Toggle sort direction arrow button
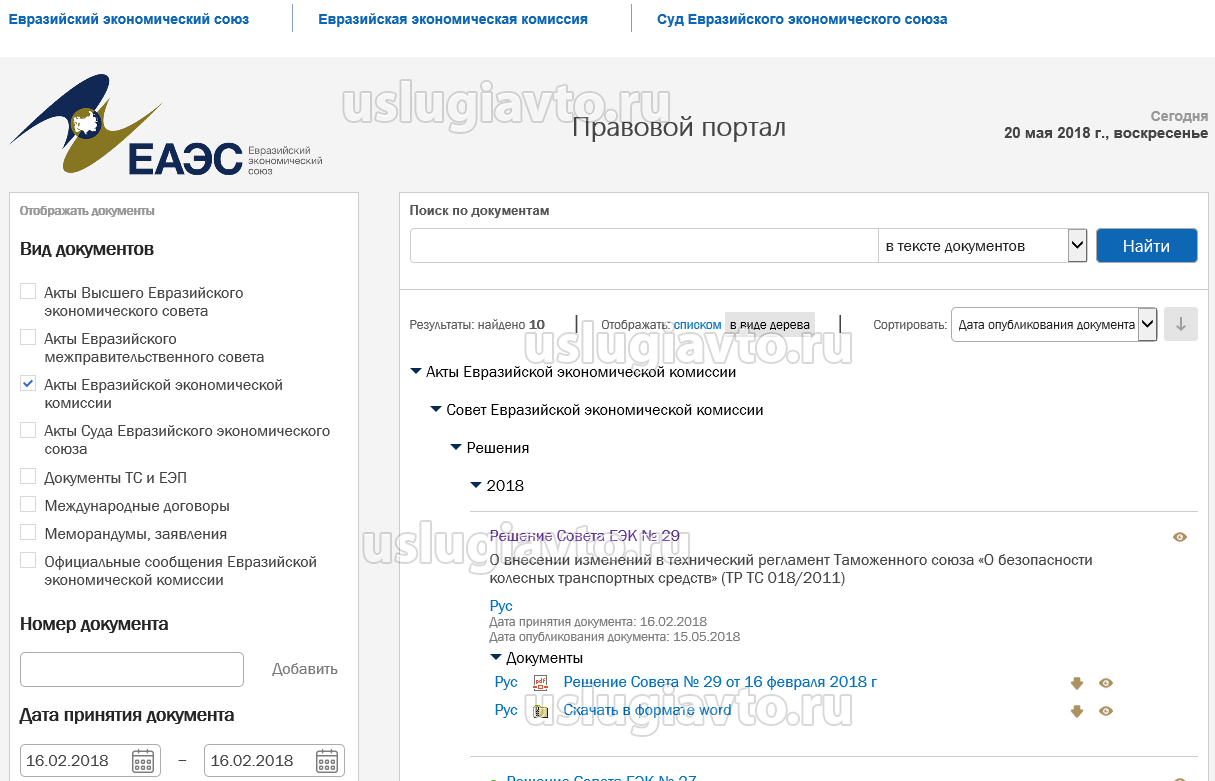Viewport: 1215px width, 781px height. pyautogui.click(x=1181, y=324)
